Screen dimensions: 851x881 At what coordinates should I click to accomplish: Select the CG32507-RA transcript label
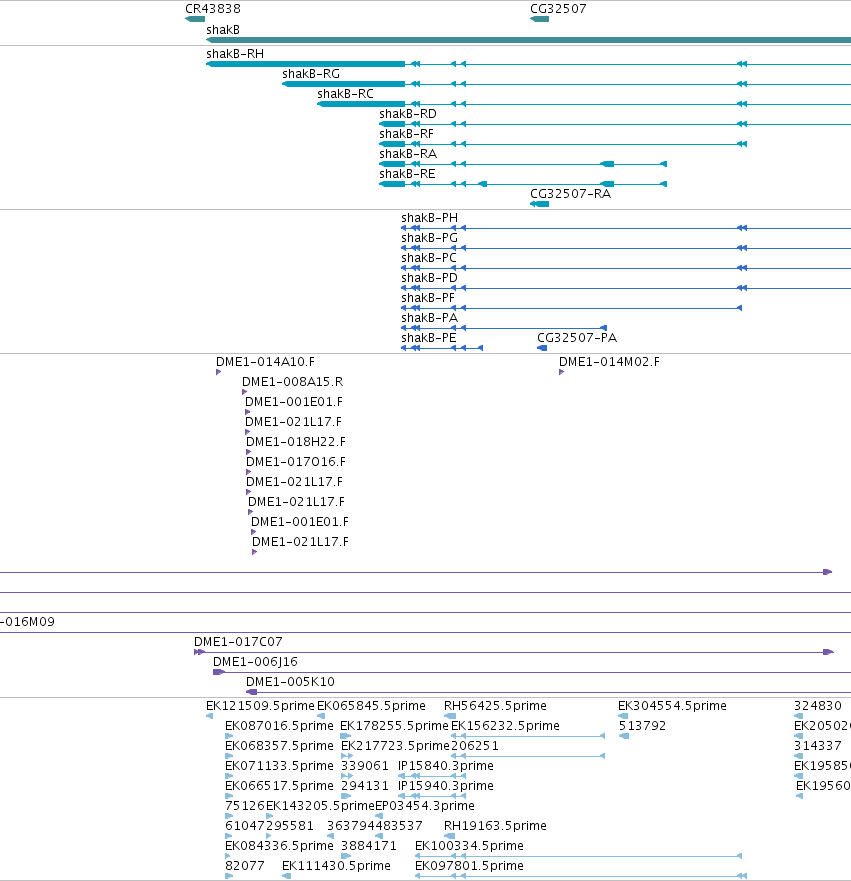click(570, 194)
